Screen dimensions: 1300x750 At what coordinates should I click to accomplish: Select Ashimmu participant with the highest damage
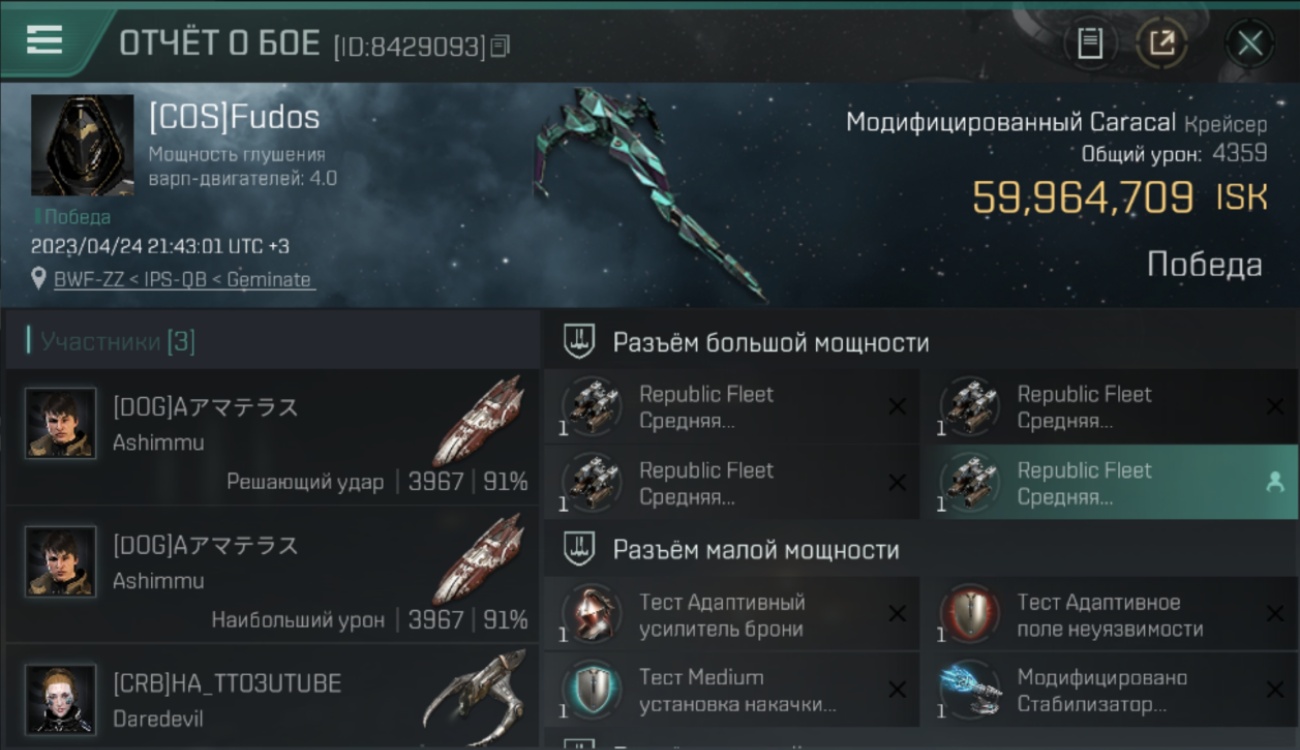[272, 575]
